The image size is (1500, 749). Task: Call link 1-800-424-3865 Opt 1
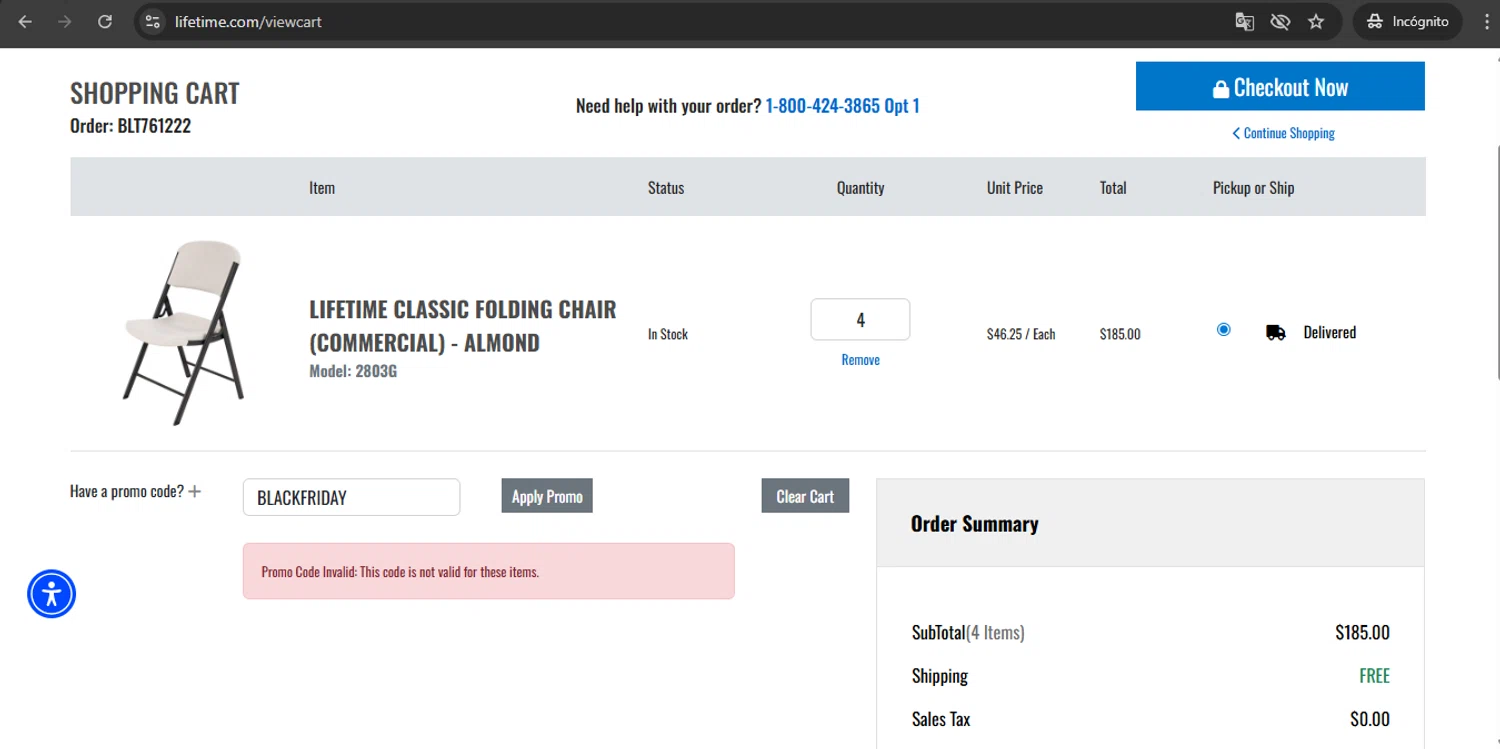pyautogui.click(x=842, y=106)
